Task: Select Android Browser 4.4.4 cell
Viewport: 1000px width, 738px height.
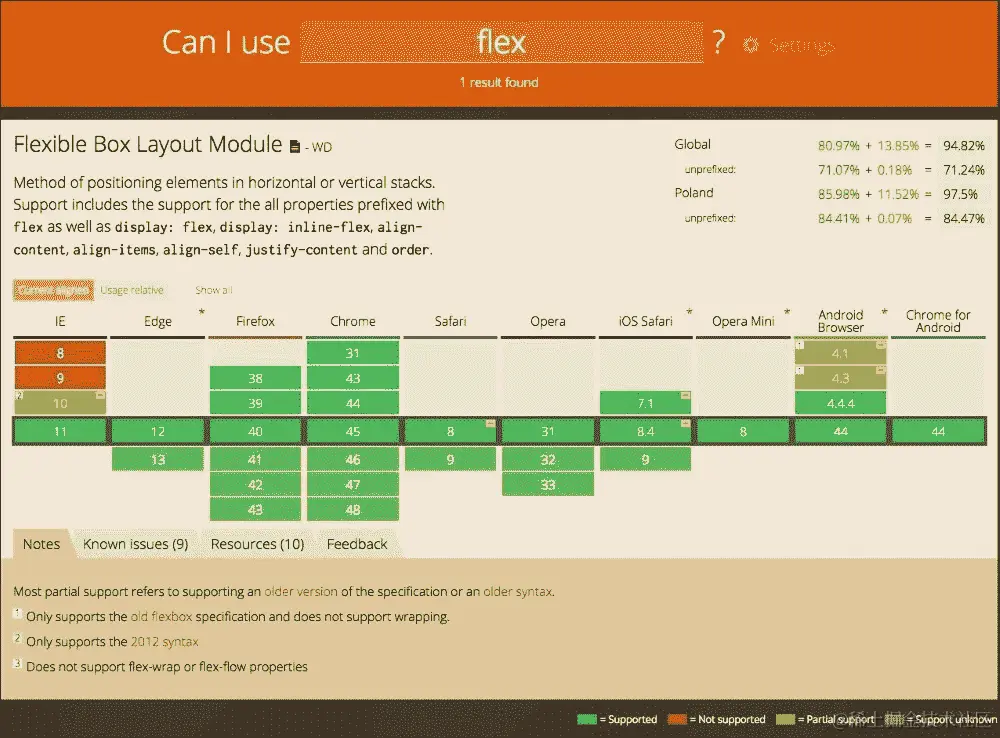Action: 841,403
